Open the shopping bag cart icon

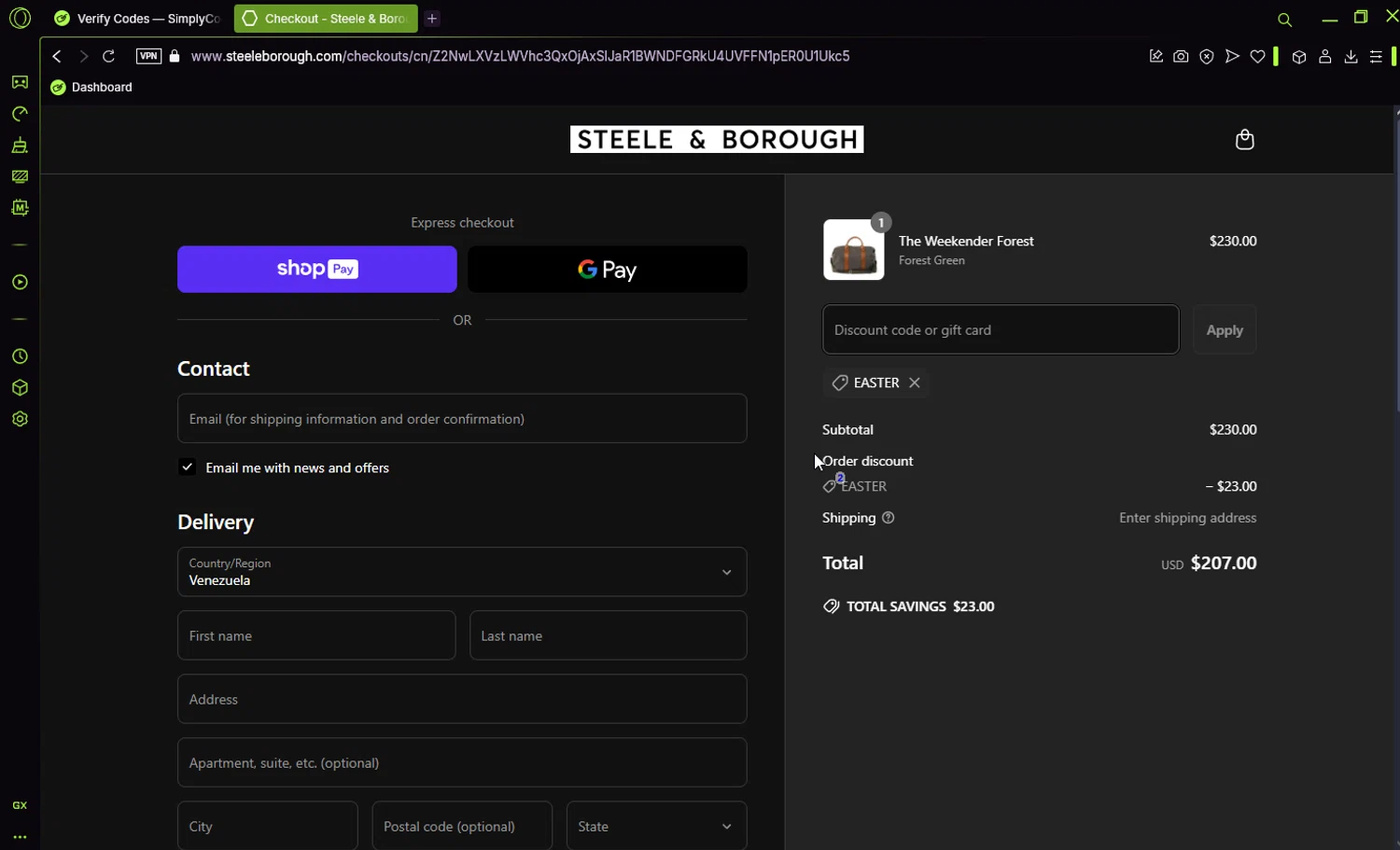(1244, 140)
